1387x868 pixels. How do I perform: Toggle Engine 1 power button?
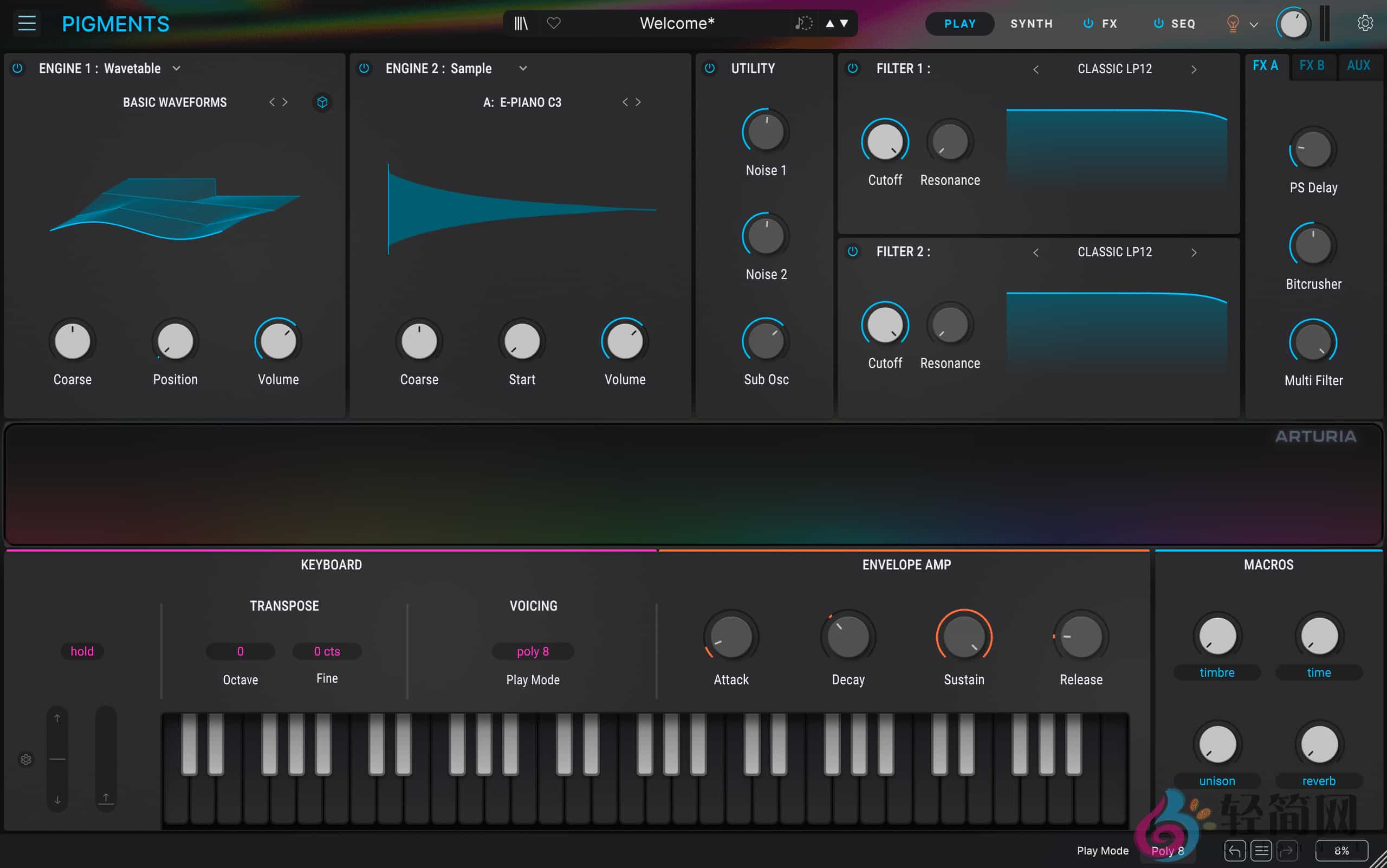(17, 68)
